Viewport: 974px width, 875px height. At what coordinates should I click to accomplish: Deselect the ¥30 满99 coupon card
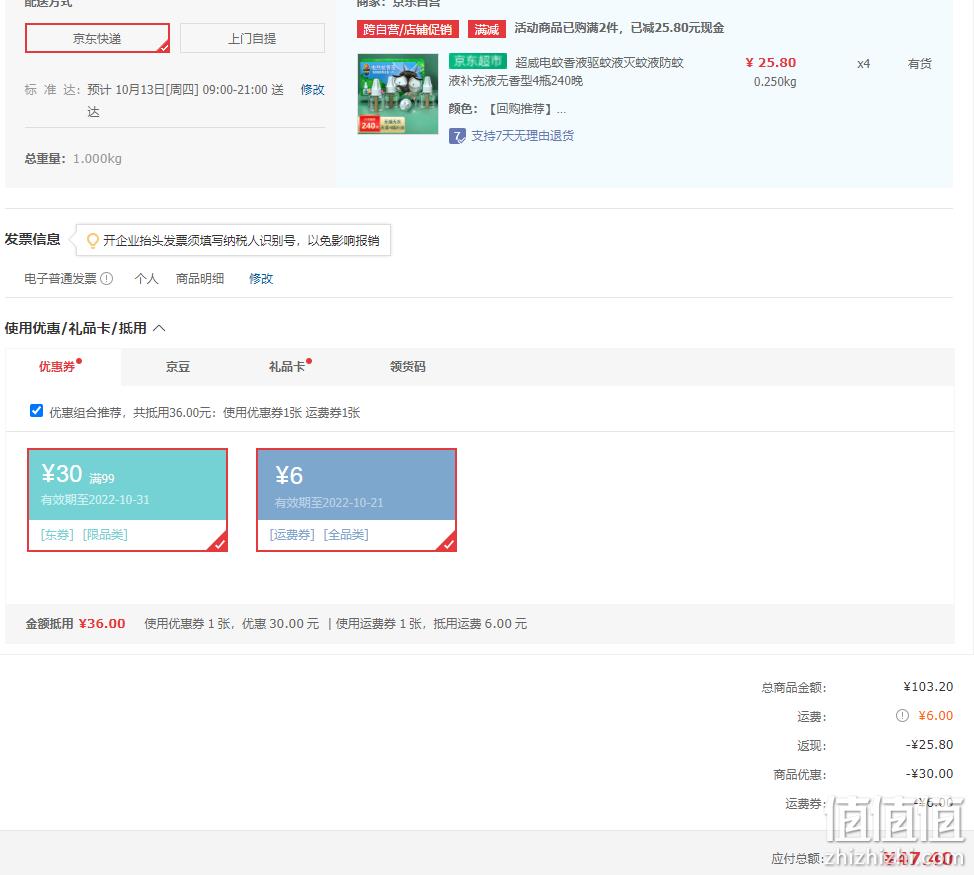pos(127,500)
